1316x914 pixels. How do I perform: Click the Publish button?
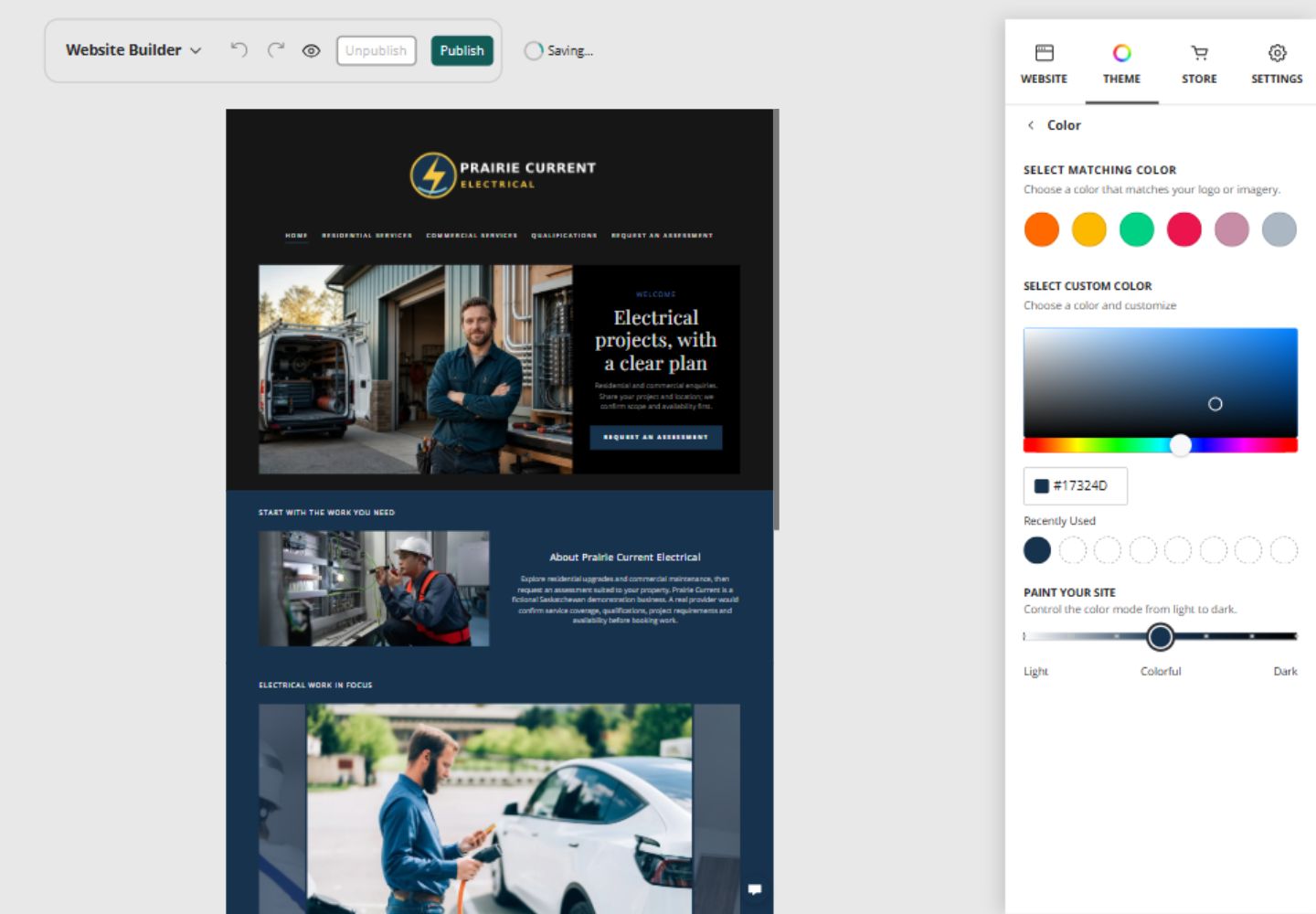coord(462,50)
